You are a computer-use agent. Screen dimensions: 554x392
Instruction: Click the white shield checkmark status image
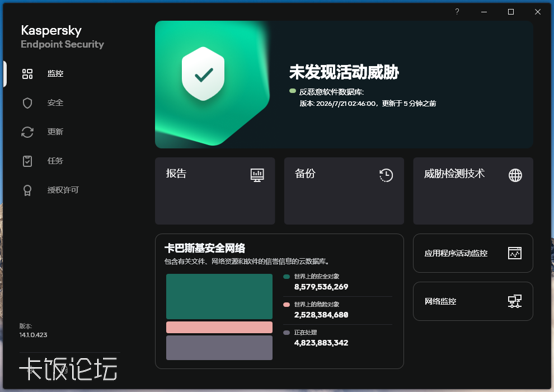click(203, 74)
